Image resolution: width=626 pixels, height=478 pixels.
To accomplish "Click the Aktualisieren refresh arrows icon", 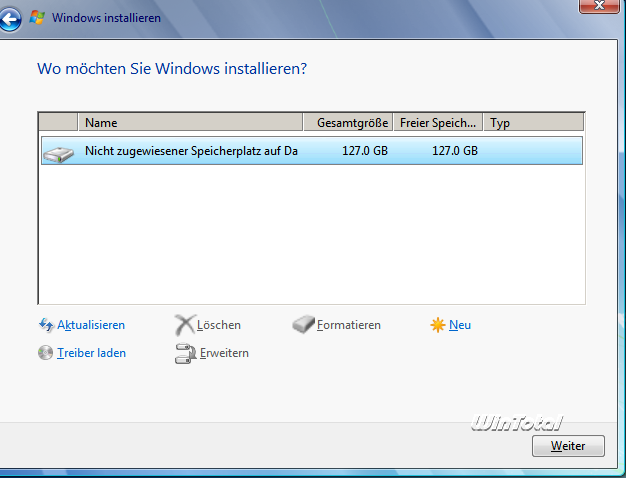I will 46,325.
